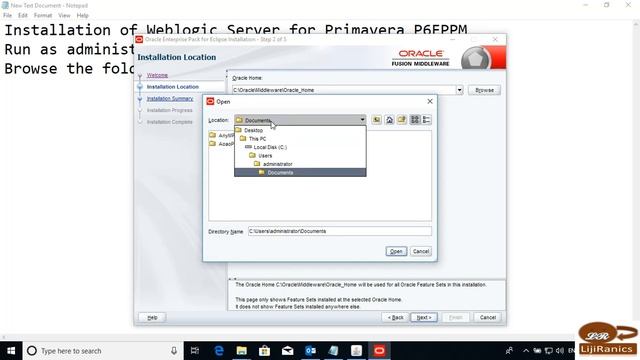The image size is (640, 360).
Task: Click the Oracle icon in Open dialog title
Action: (x=210, y=101)
